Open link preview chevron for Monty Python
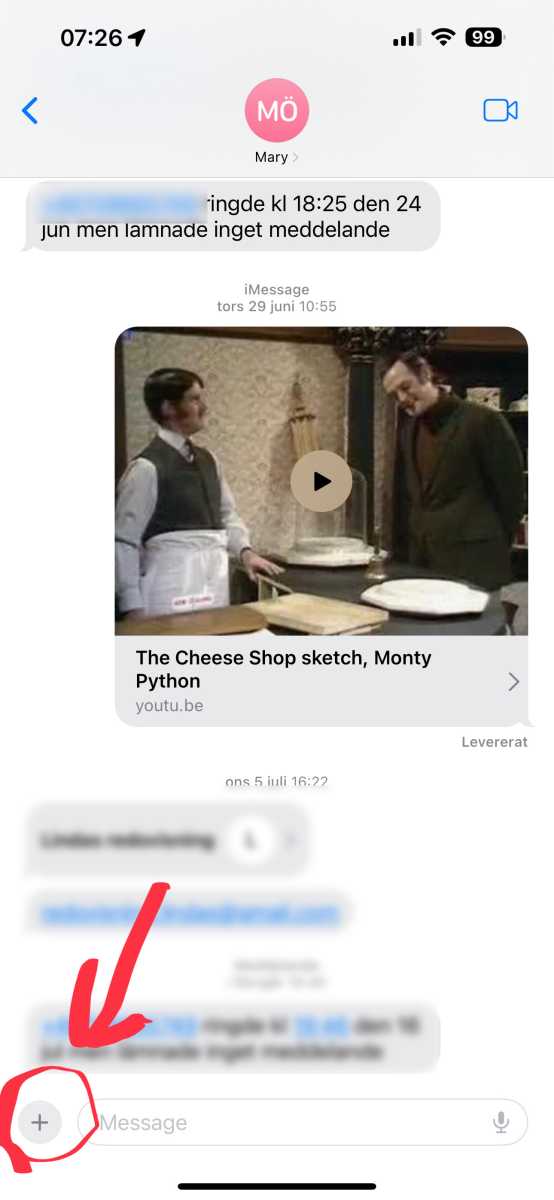This screenshot has width=554, height=1200. [x=513, y=682]
